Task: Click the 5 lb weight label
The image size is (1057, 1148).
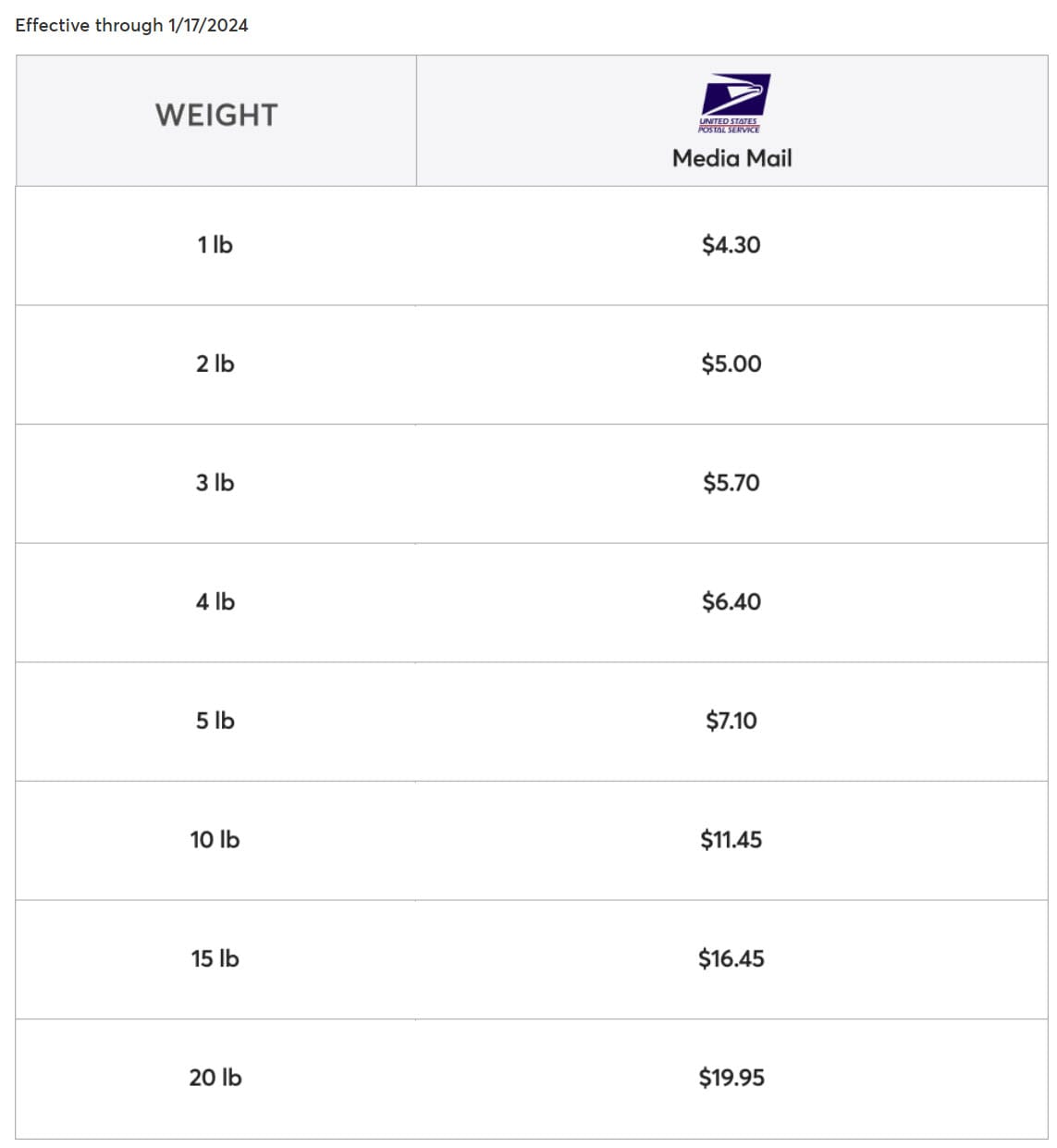Action: [215, 721]
